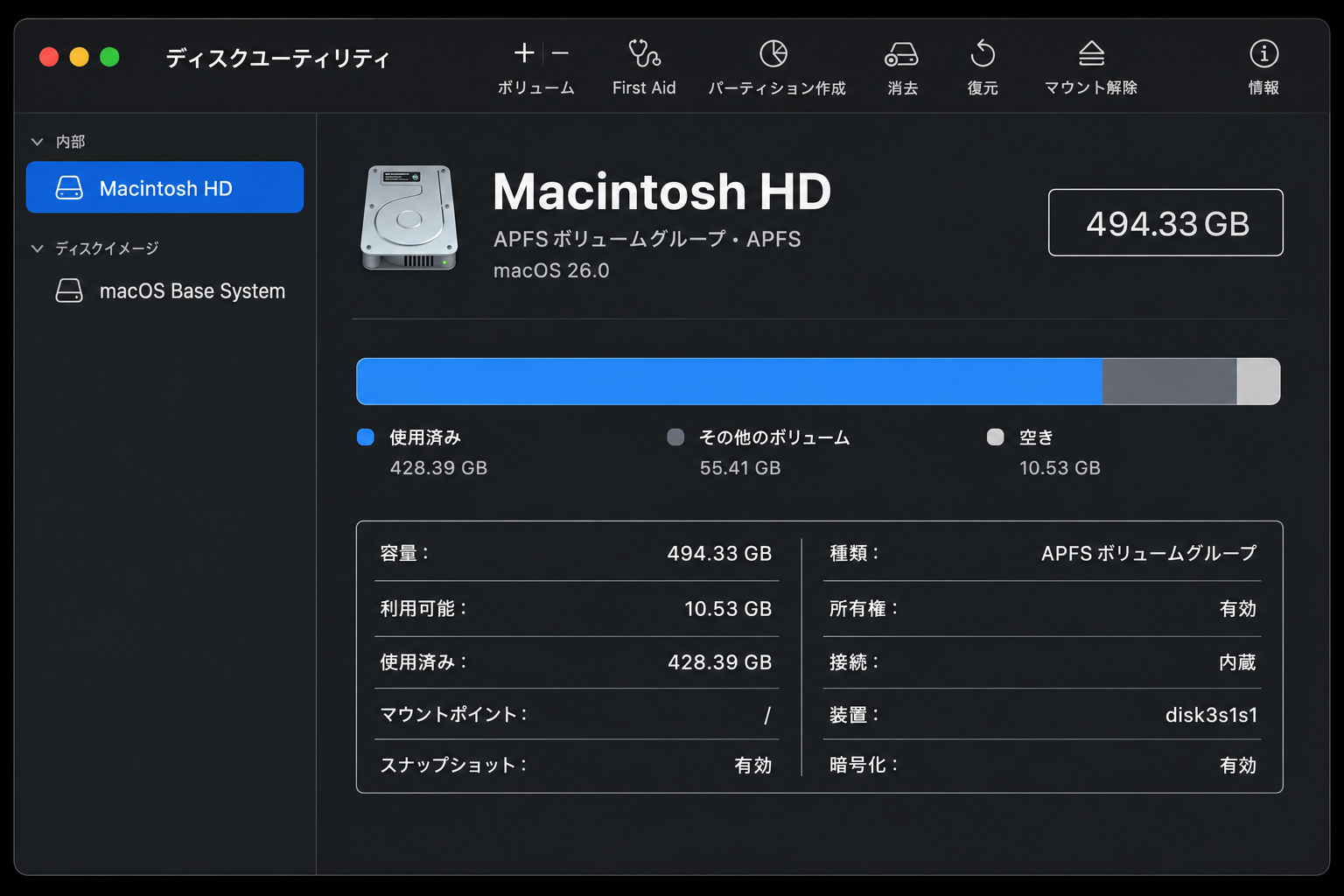The width and height of the screenshot is (1344, 896).
Task: Click the 使用済み table value 428.39 GB
Action: pos(719,662)
